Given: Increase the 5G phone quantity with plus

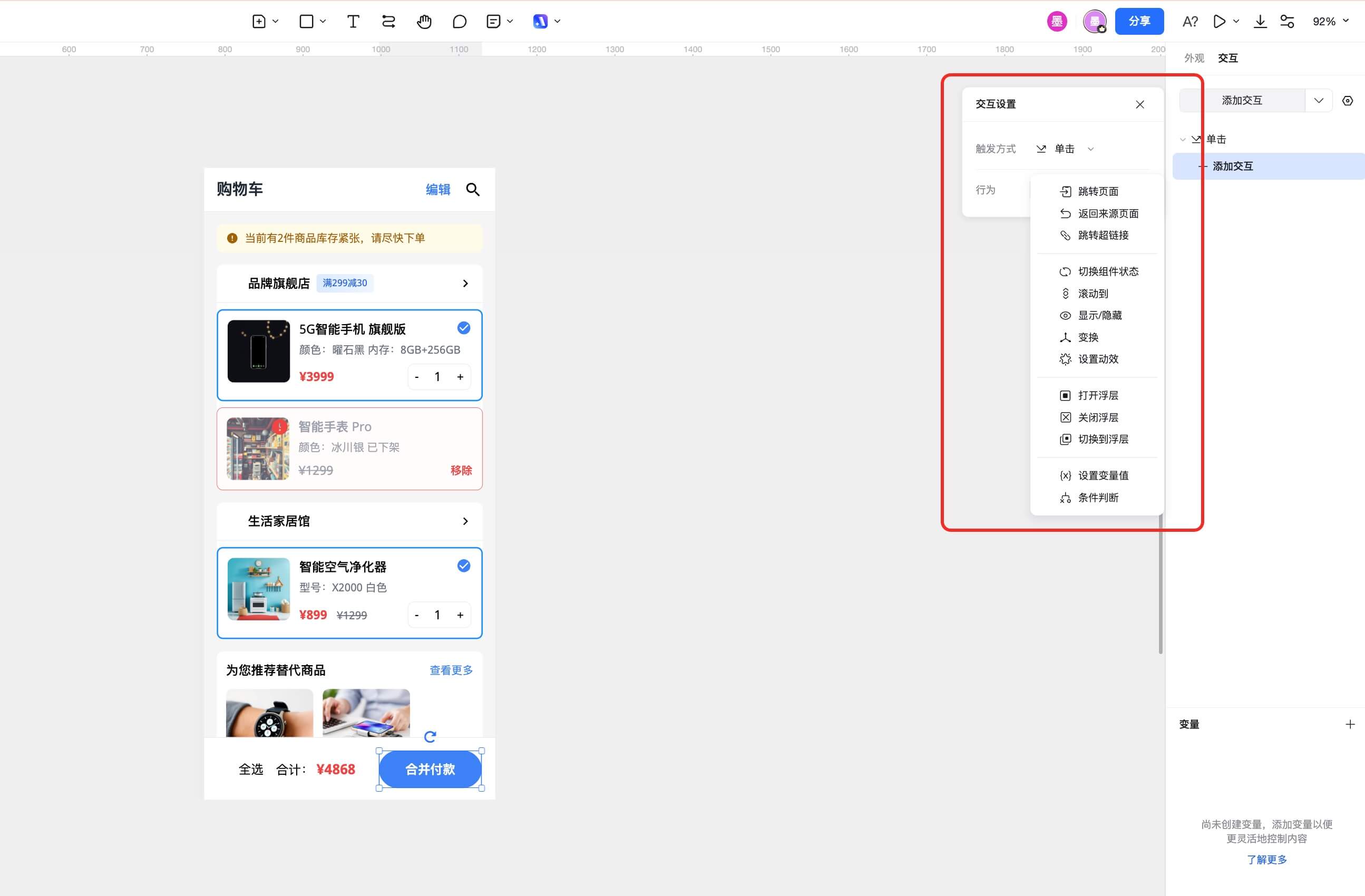Looking at the screenshot, I should click(x=460, y=377).
